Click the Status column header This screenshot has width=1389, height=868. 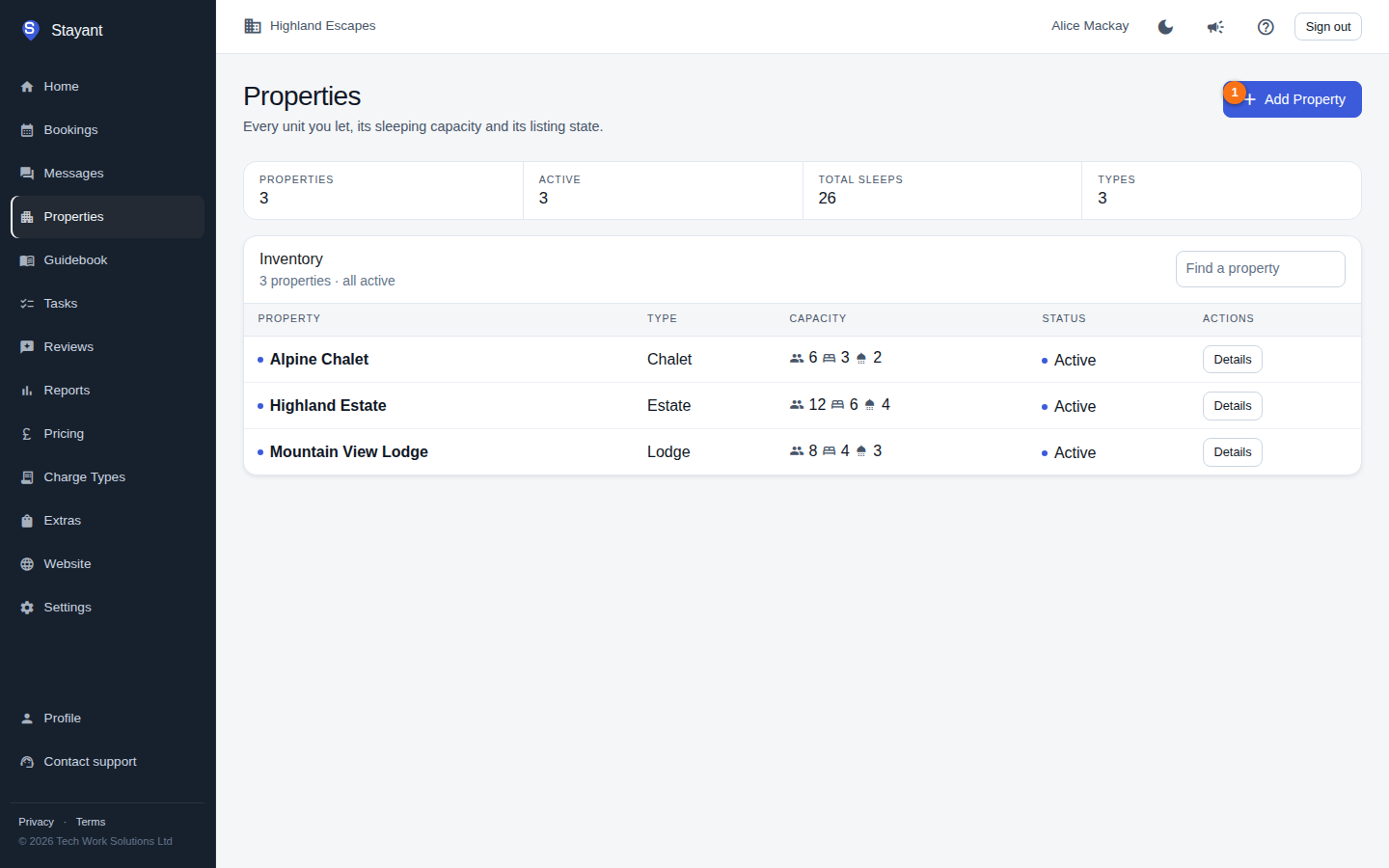point(1064,318)
